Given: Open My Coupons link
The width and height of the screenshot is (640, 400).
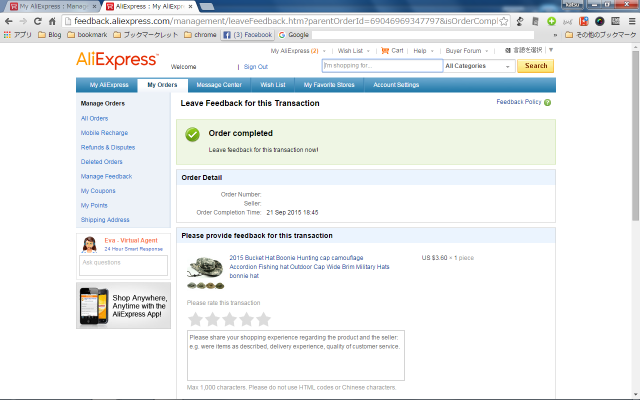Looking at the screenshot, I should pos(98,191).
